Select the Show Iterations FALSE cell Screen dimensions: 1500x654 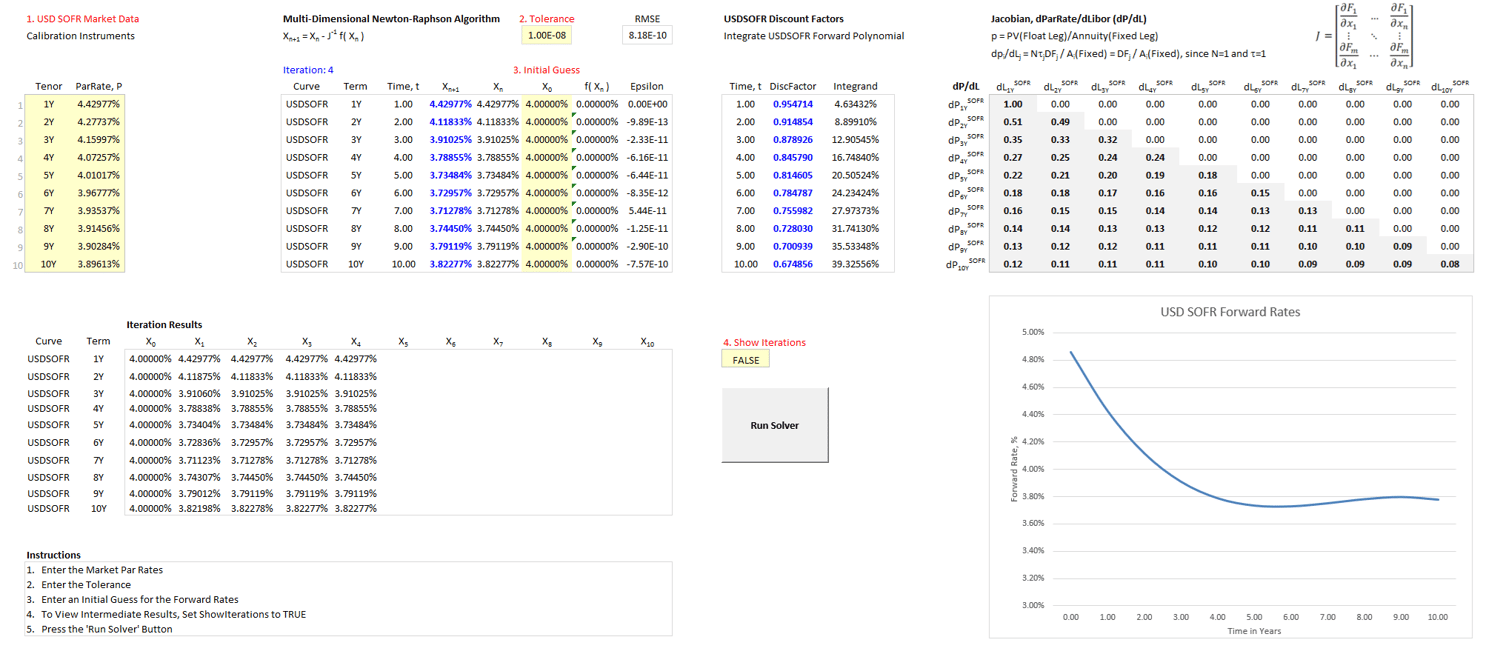pyautogui.click(x=746, y=360)
